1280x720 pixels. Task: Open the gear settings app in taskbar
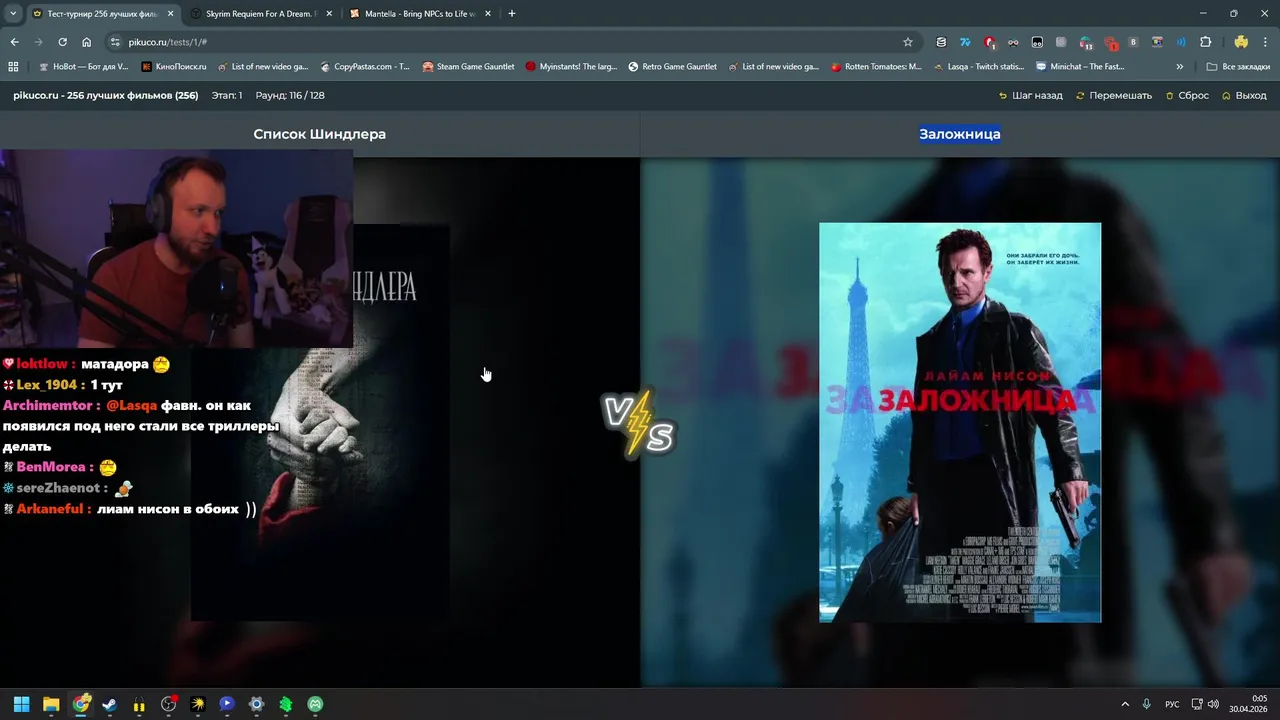[x=256, y=704]
